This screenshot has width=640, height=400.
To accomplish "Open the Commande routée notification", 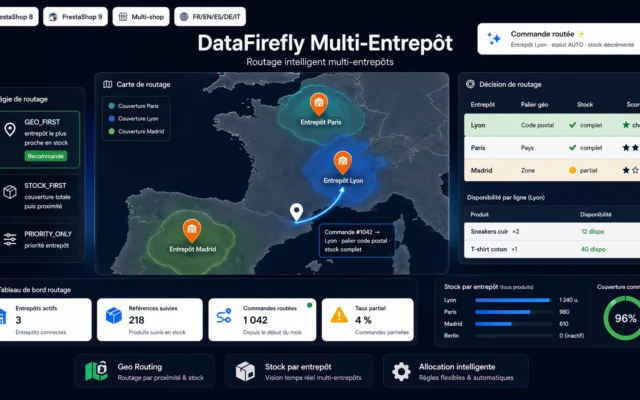I will pos(559,39).
